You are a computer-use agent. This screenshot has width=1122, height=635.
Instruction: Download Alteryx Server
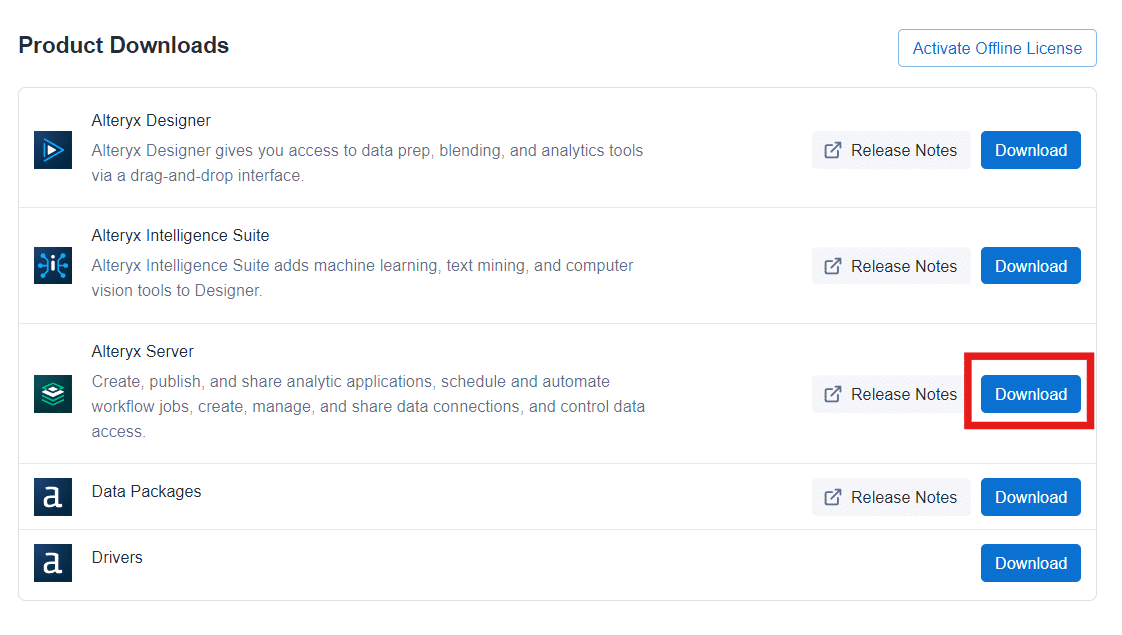click(1030, 394)
